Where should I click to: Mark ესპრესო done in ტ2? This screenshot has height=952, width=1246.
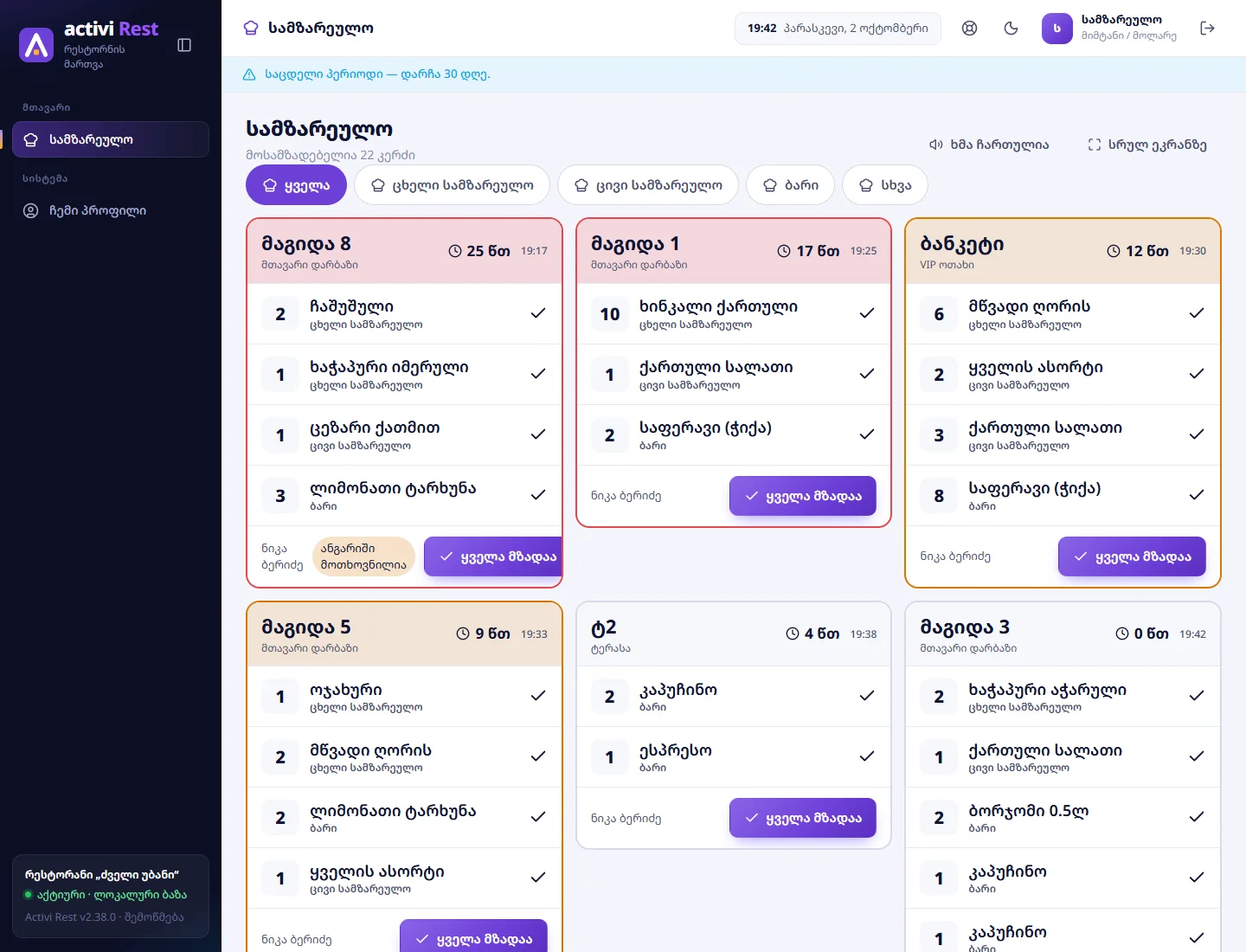coord(867,756)
